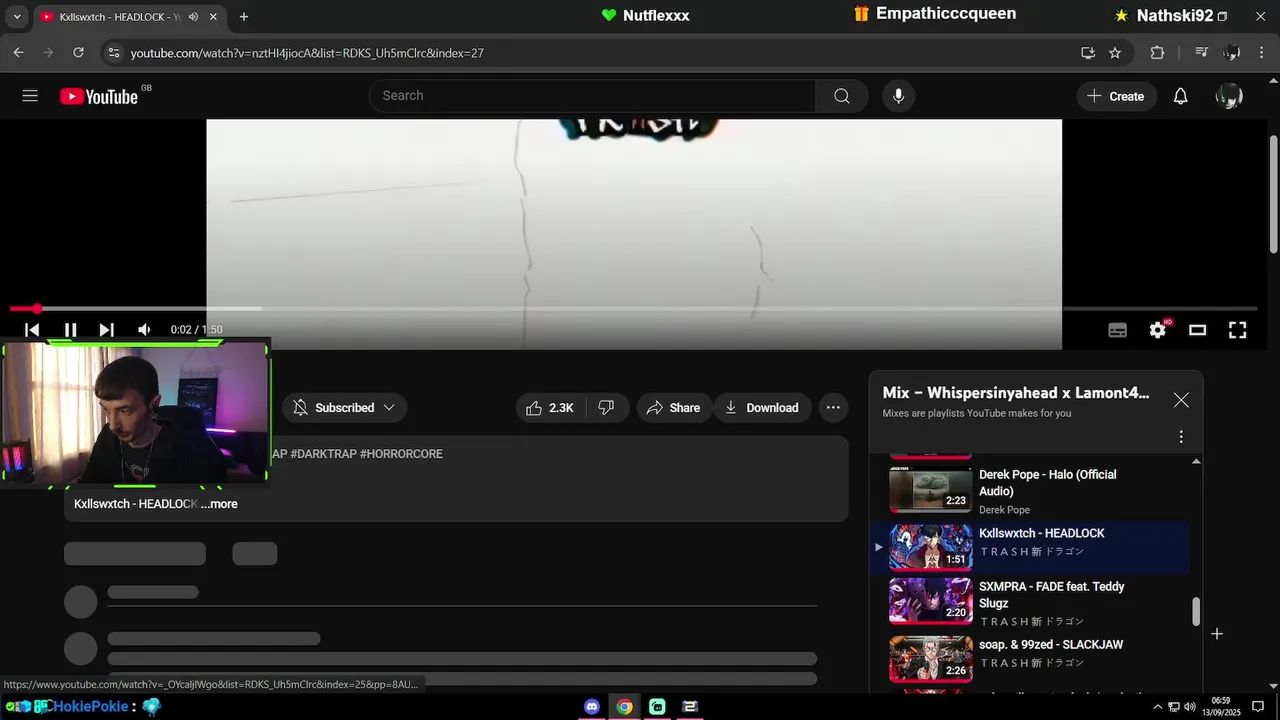Mute the player volume

tap(144, 330)
